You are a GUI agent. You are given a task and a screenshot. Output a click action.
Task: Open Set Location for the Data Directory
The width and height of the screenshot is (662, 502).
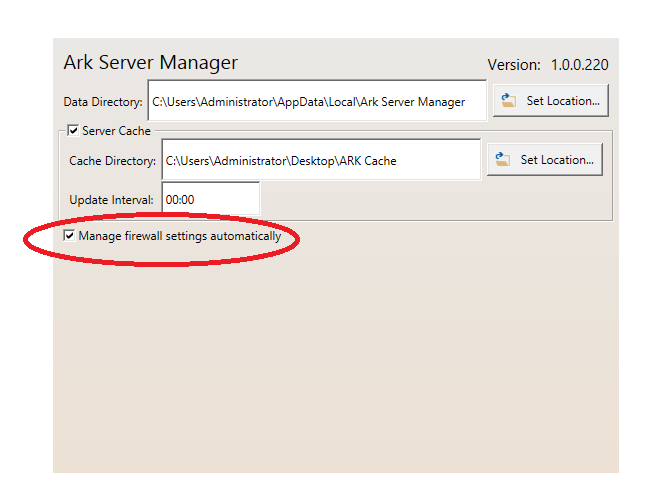coord(551,100)
